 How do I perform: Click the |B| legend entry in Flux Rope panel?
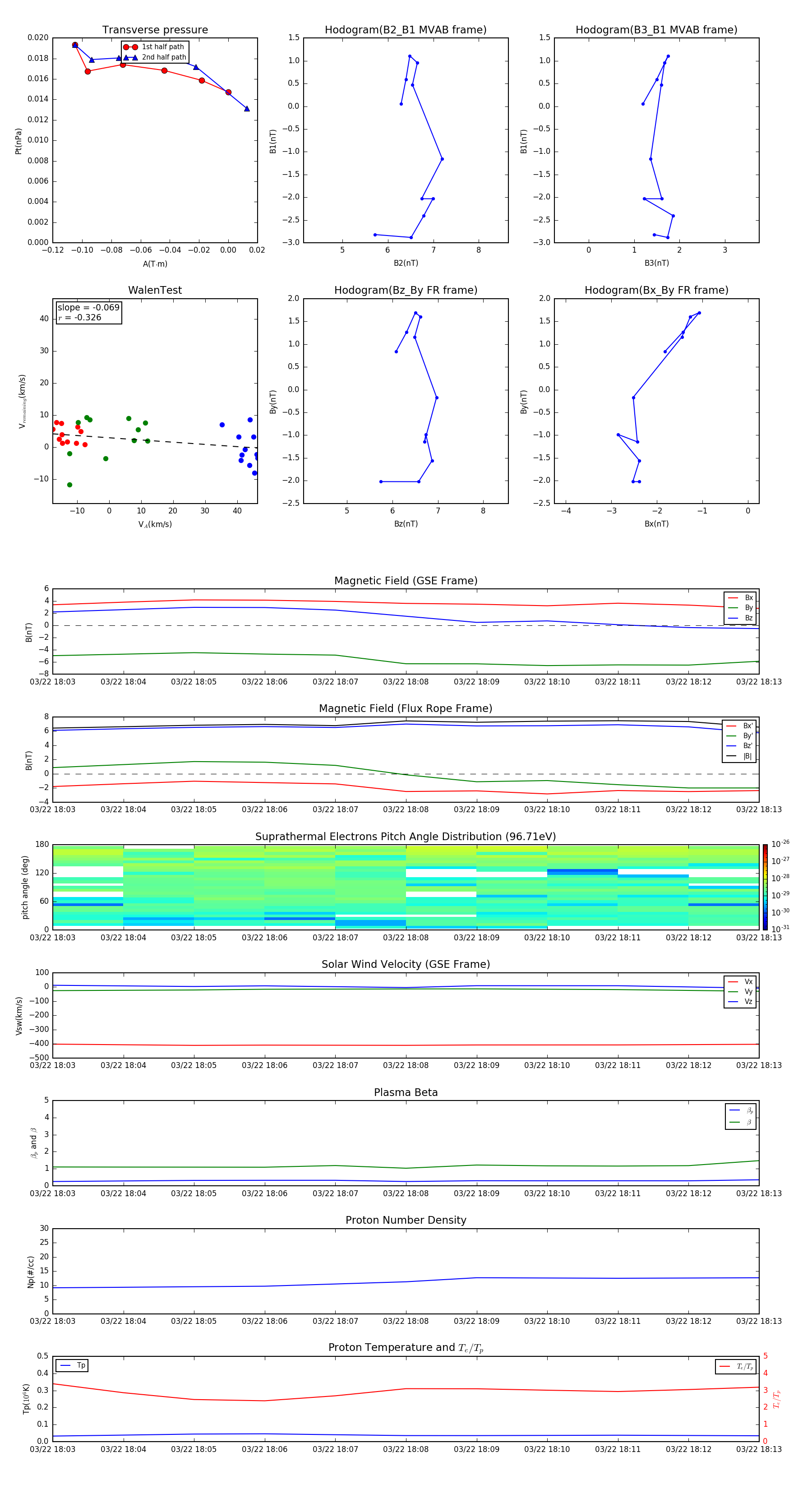[740, 756]
